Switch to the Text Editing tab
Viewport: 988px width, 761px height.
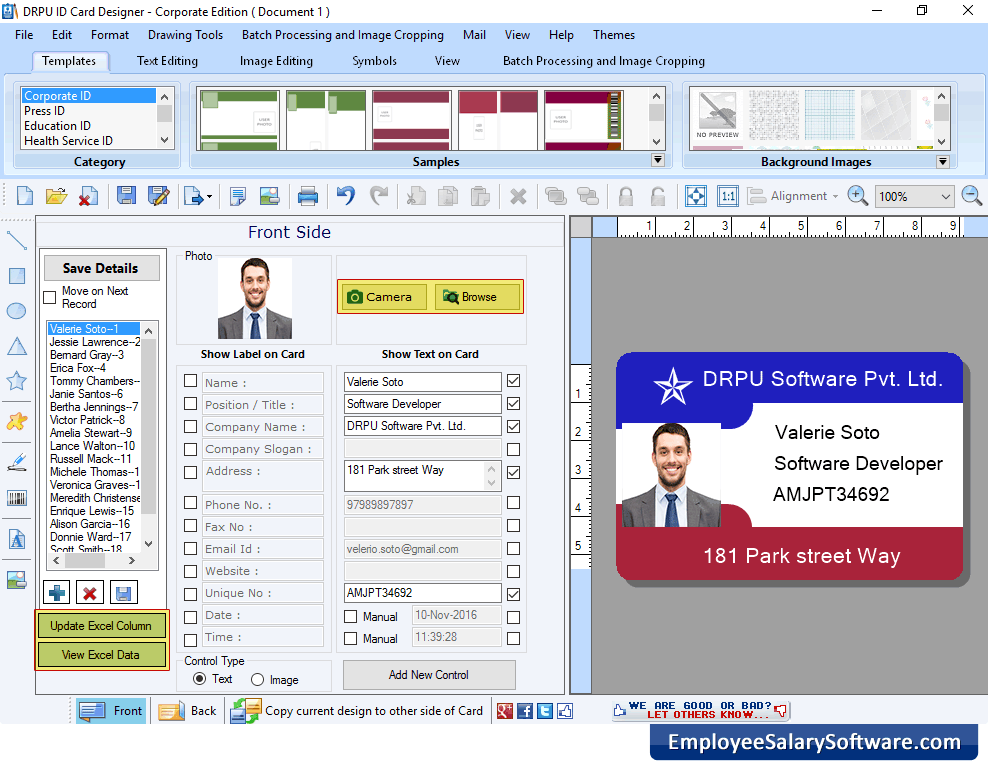[x=166, y=60]
